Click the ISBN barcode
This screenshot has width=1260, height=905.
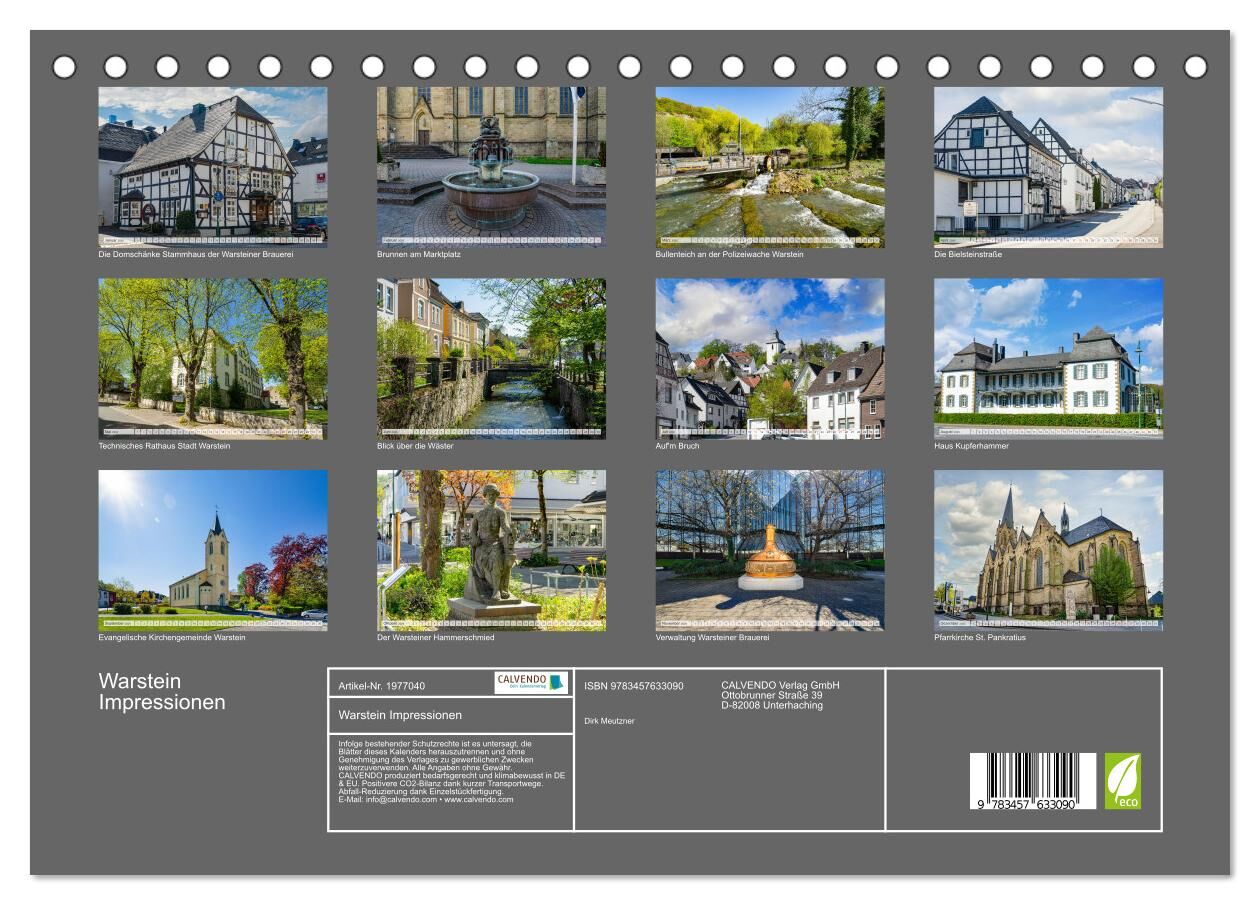click(1032, 781)
